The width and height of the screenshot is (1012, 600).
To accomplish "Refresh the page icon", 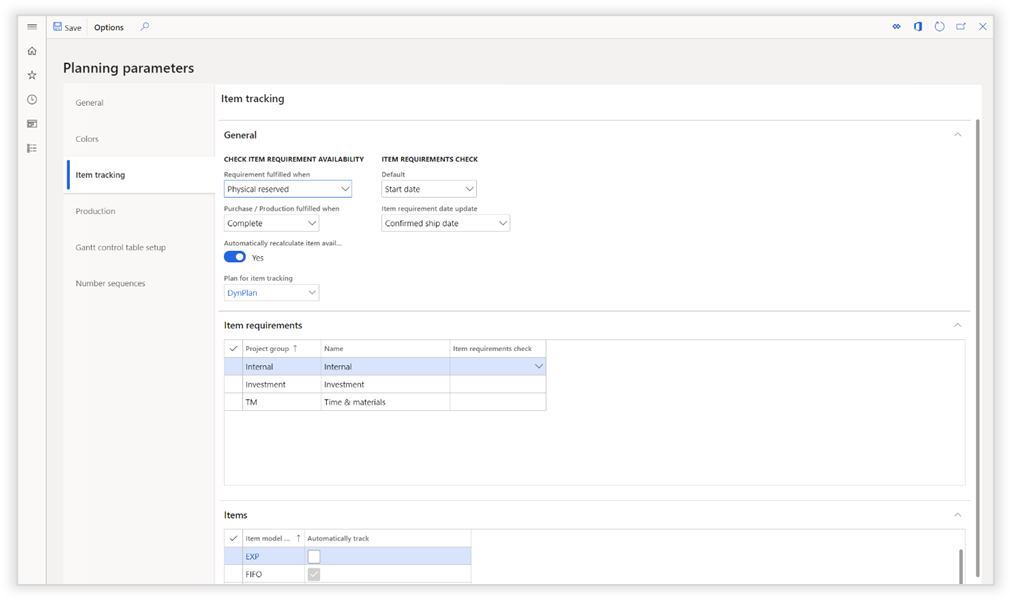I will [940, 26].
